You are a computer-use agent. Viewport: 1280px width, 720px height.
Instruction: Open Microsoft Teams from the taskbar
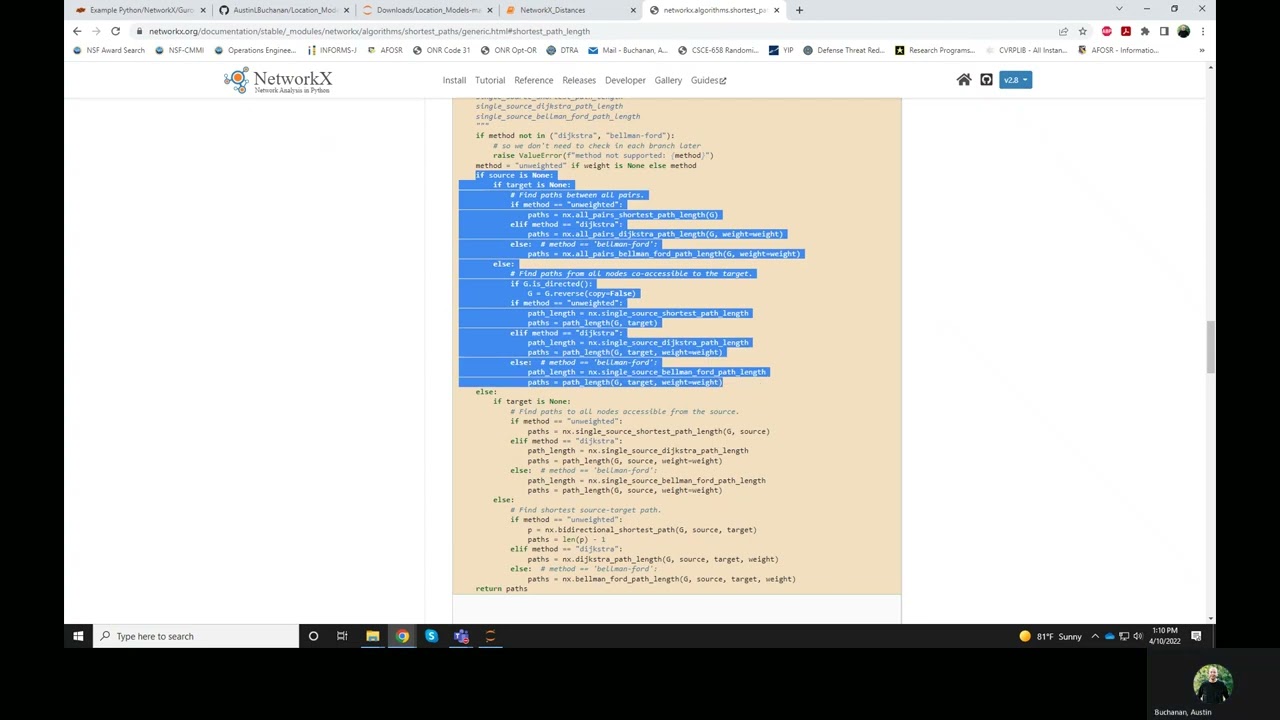[x=461, y=636]
